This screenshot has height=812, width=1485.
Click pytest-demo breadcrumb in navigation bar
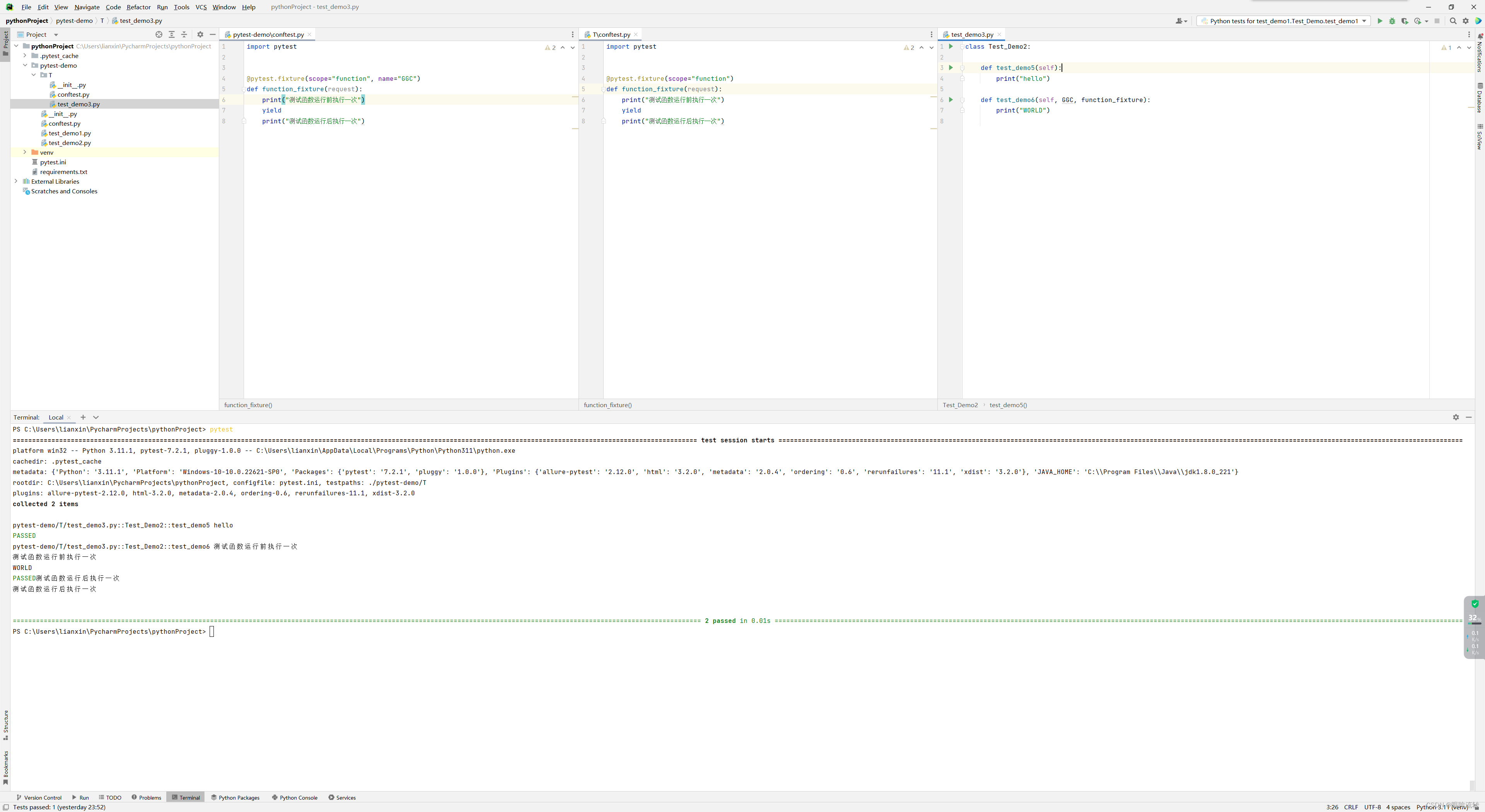point(74,21)
